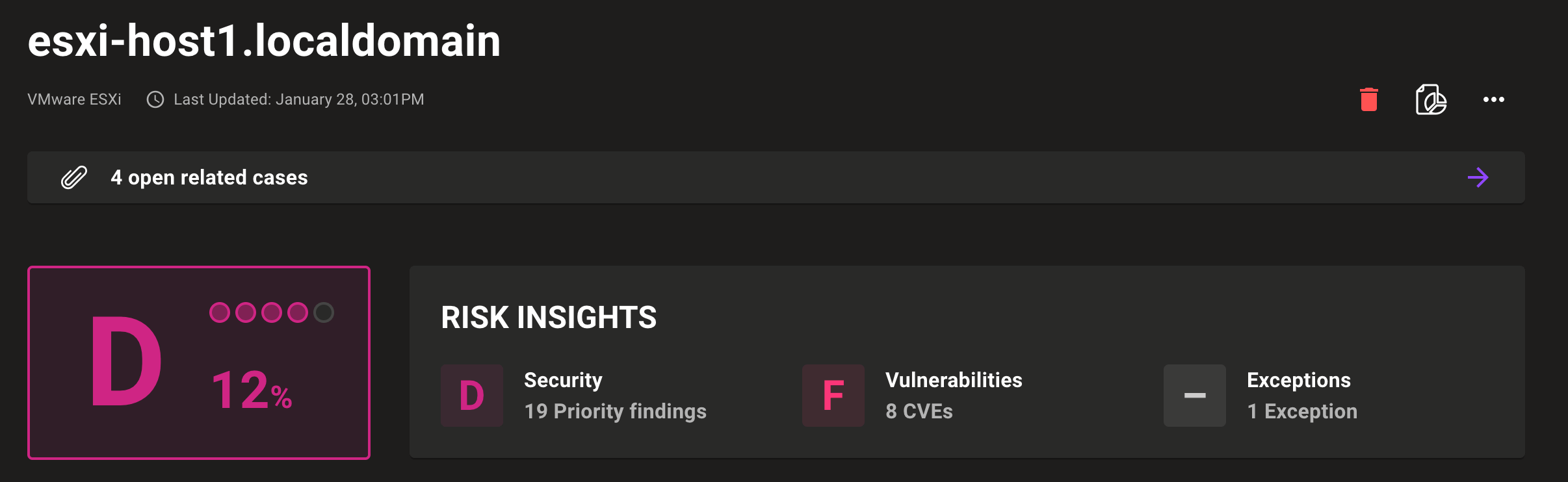Click the Exceptions dash badge
Viewport: 1568px width, 482px height.
(x=1194, y=396)
